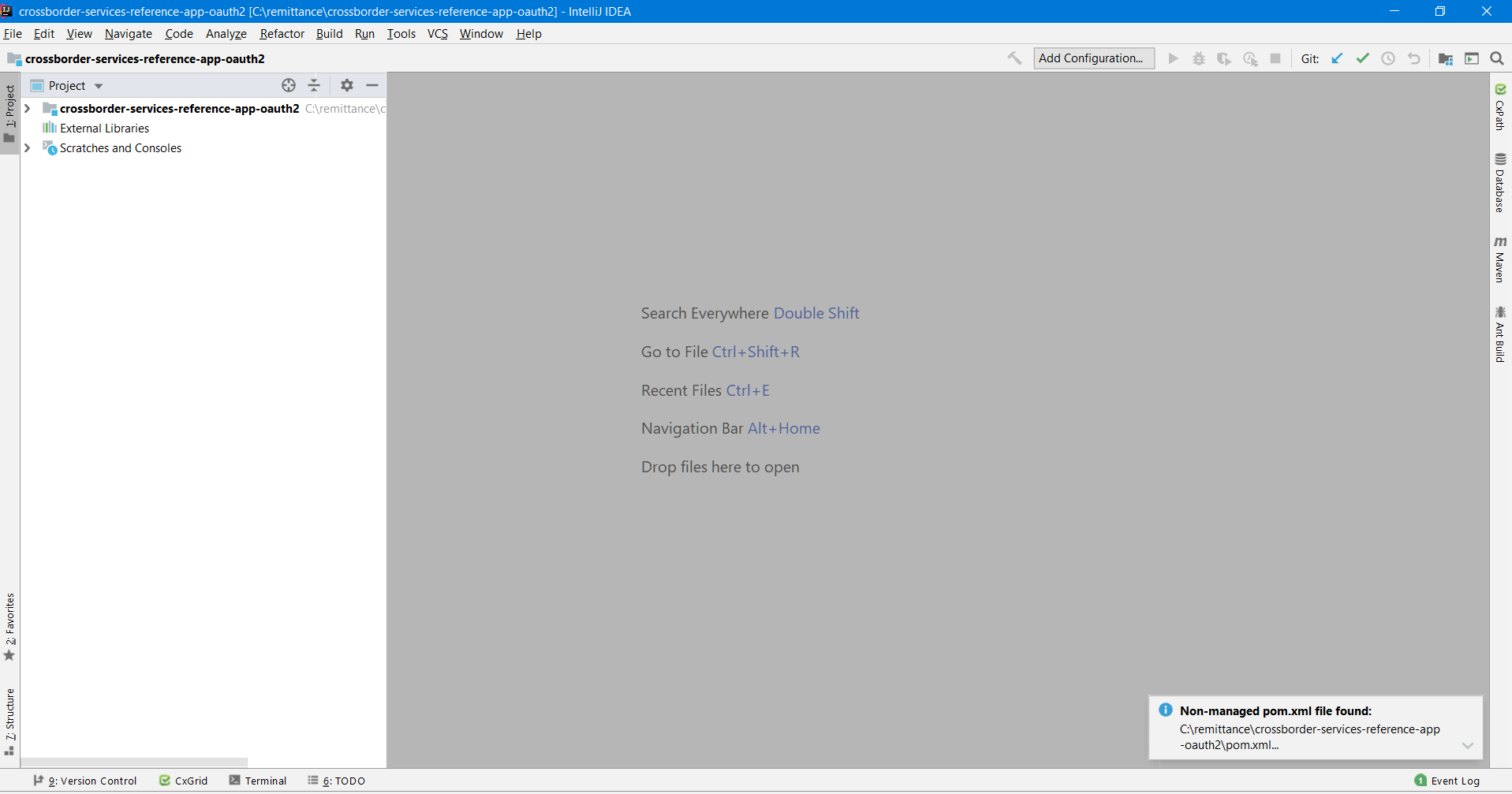Expand Scratches and Consoles node
The image size is (1512, 794).
click(28, 147)
